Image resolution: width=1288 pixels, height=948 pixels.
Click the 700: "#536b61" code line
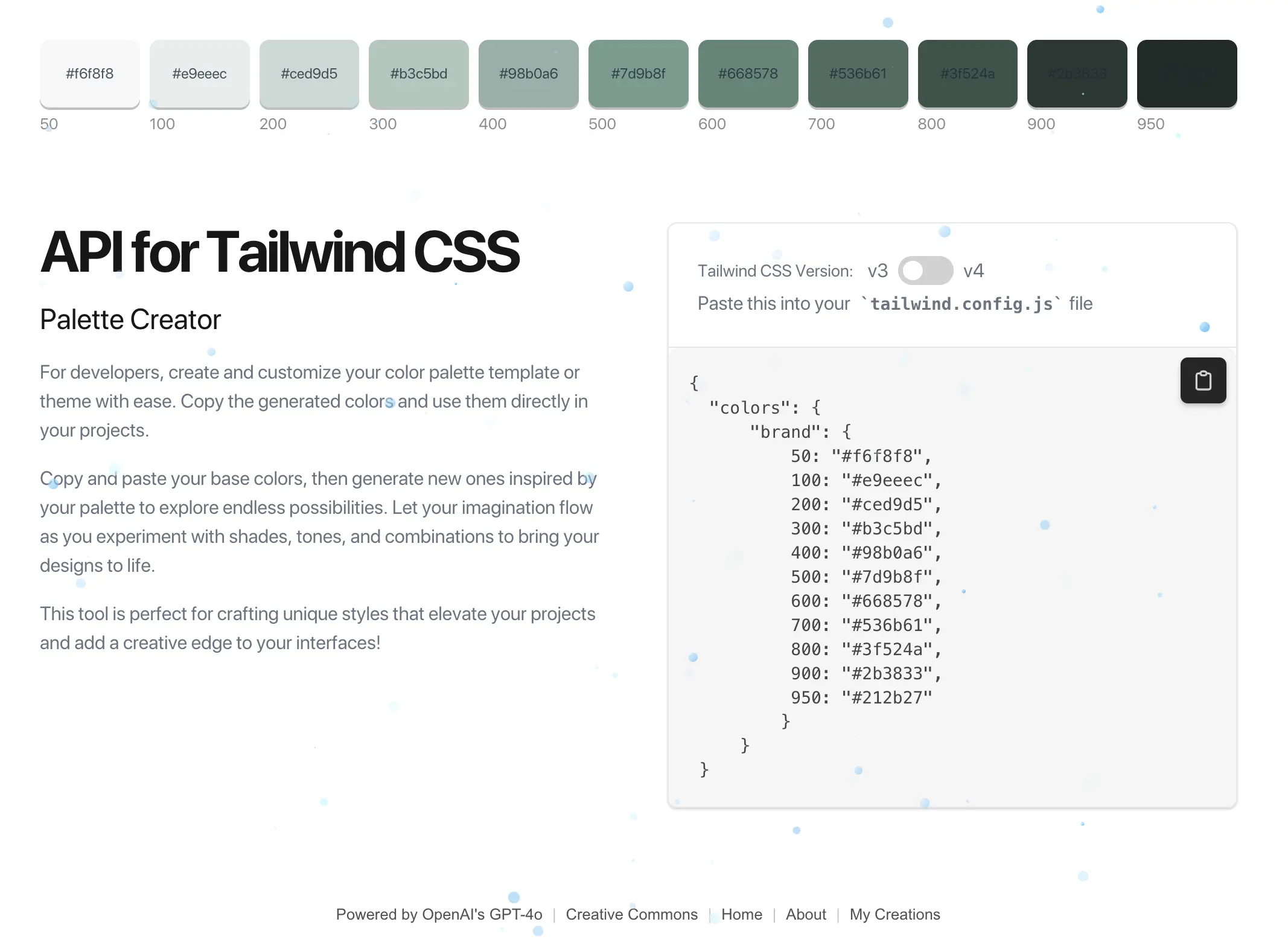tap(866, 625)
